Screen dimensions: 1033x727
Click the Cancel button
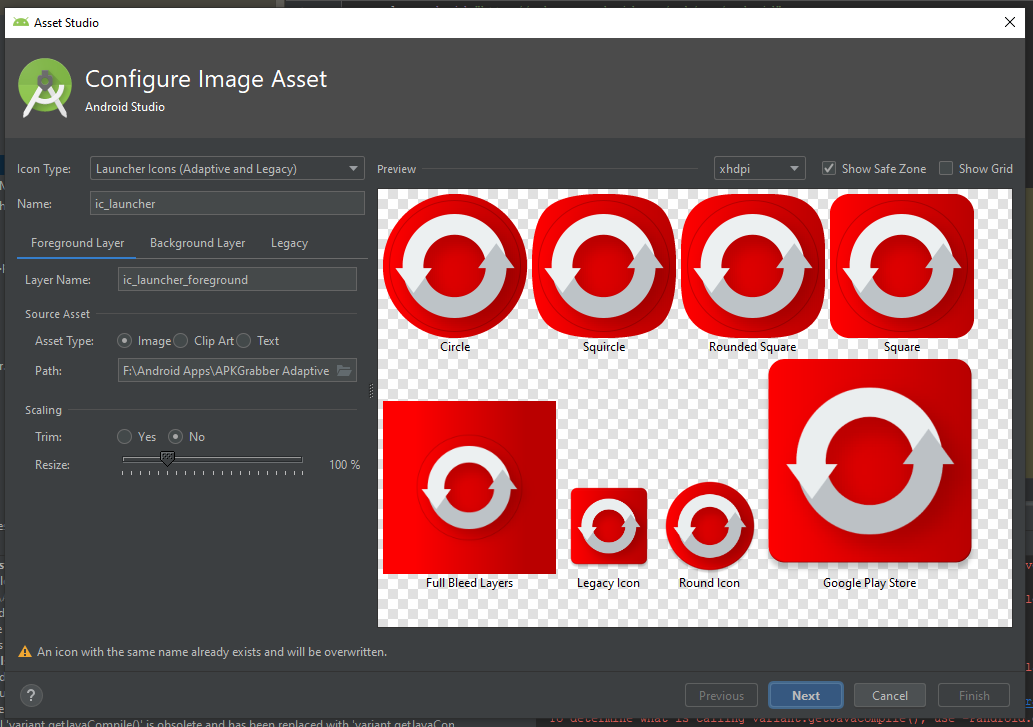pos(889,695)
